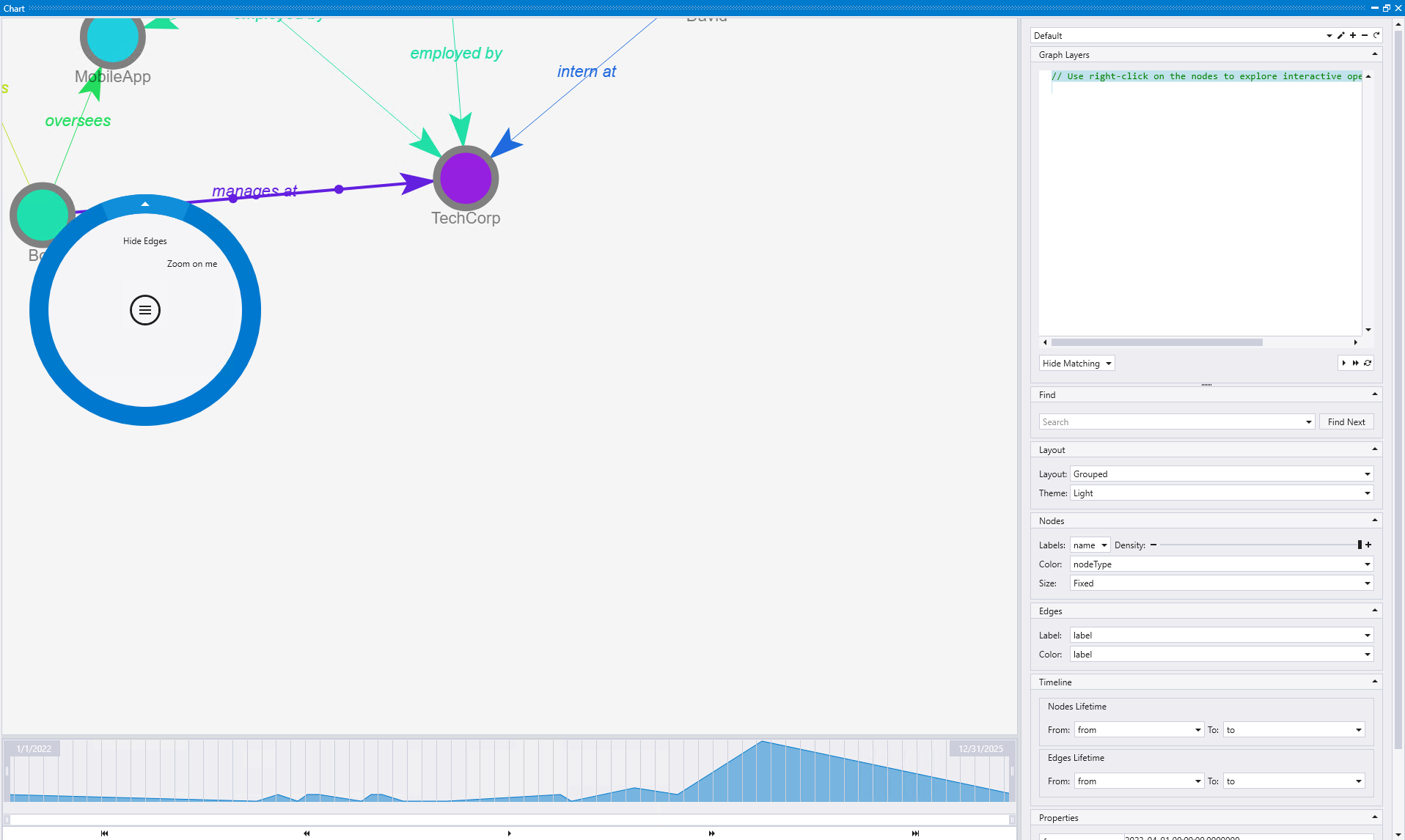Screen dimensions: 1405x840
Task: Collapse the Graph Layers panel
Action: coord(1374,54)
